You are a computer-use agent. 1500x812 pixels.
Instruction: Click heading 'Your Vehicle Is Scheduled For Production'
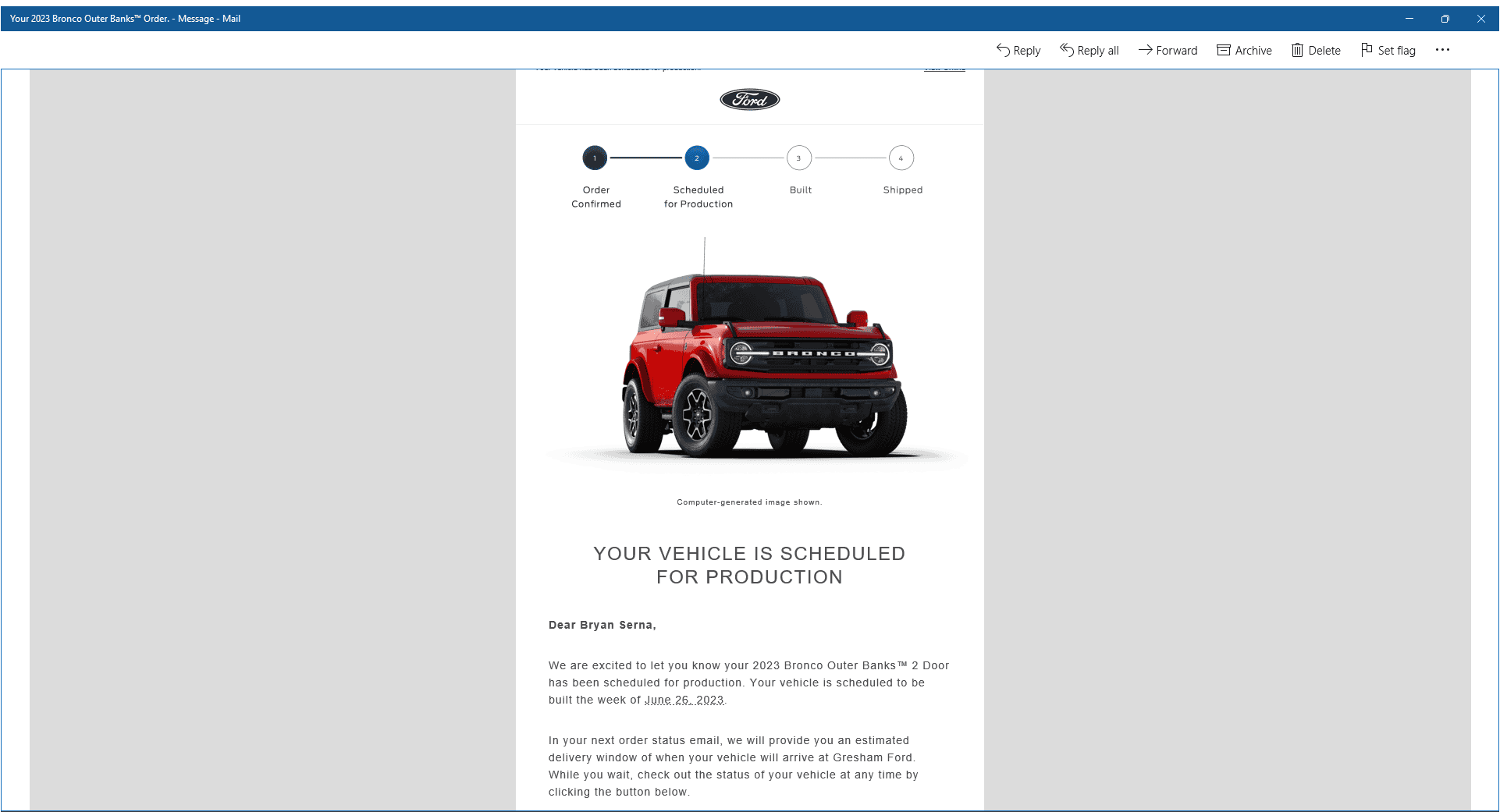coord(749,566)
